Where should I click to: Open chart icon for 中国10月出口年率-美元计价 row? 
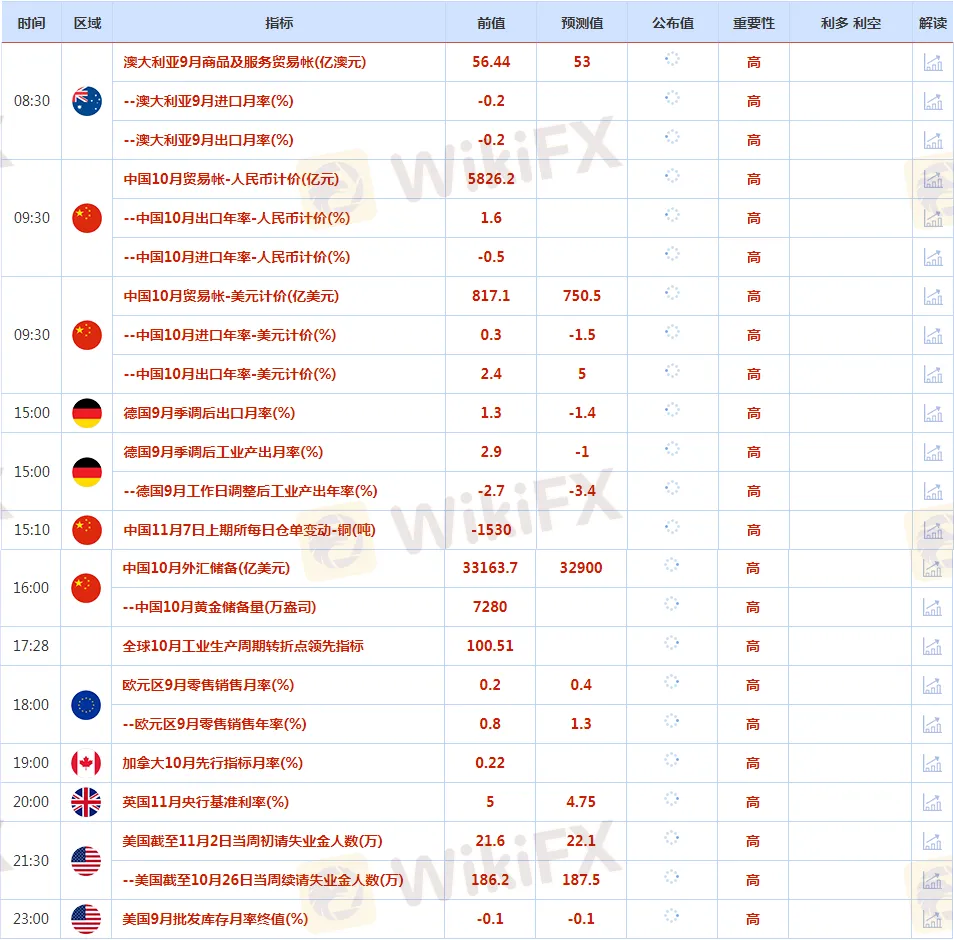933,374
